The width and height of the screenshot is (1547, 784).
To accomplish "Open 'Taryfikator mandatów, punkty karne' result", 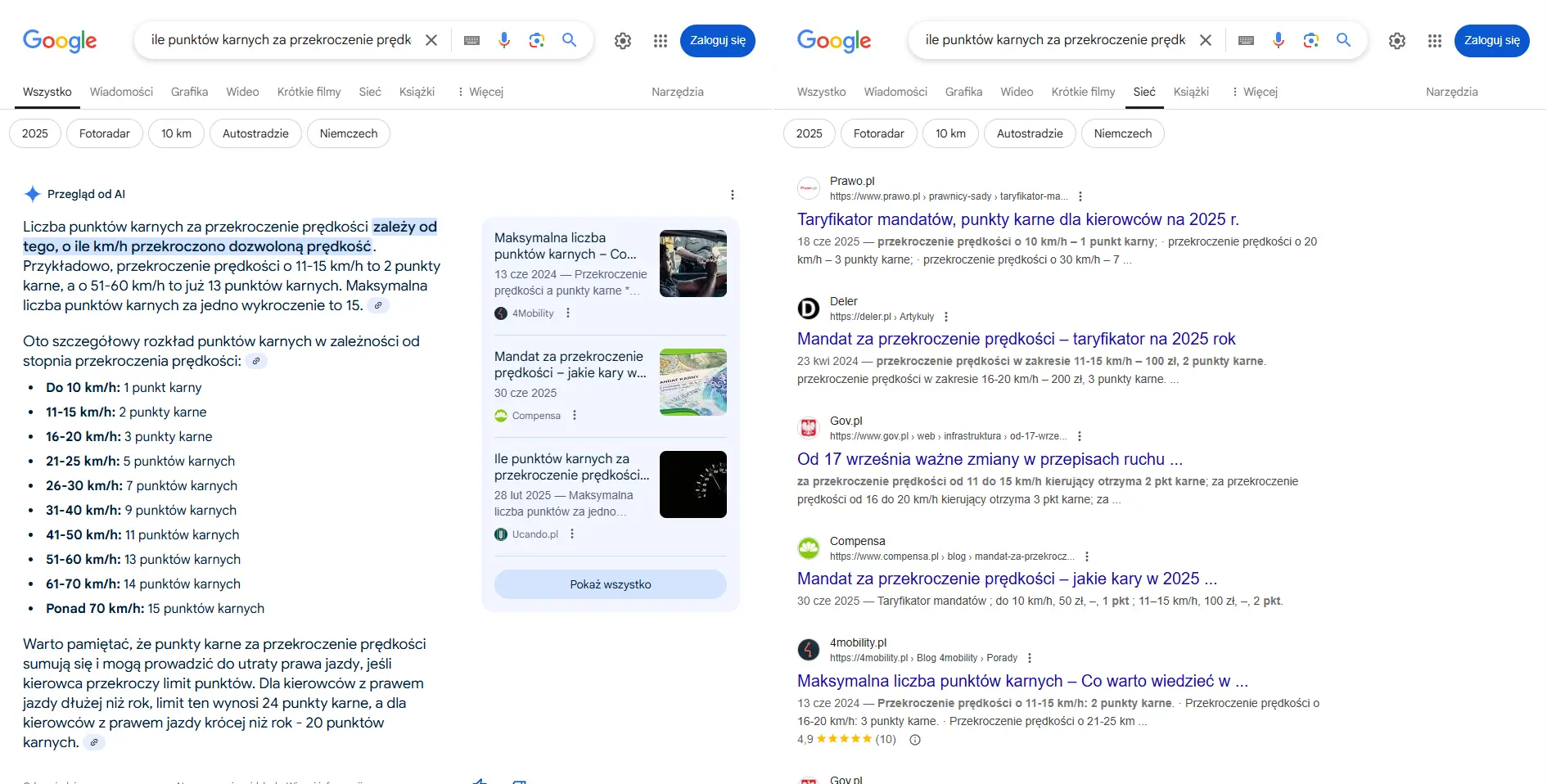I will (1018, 219).
